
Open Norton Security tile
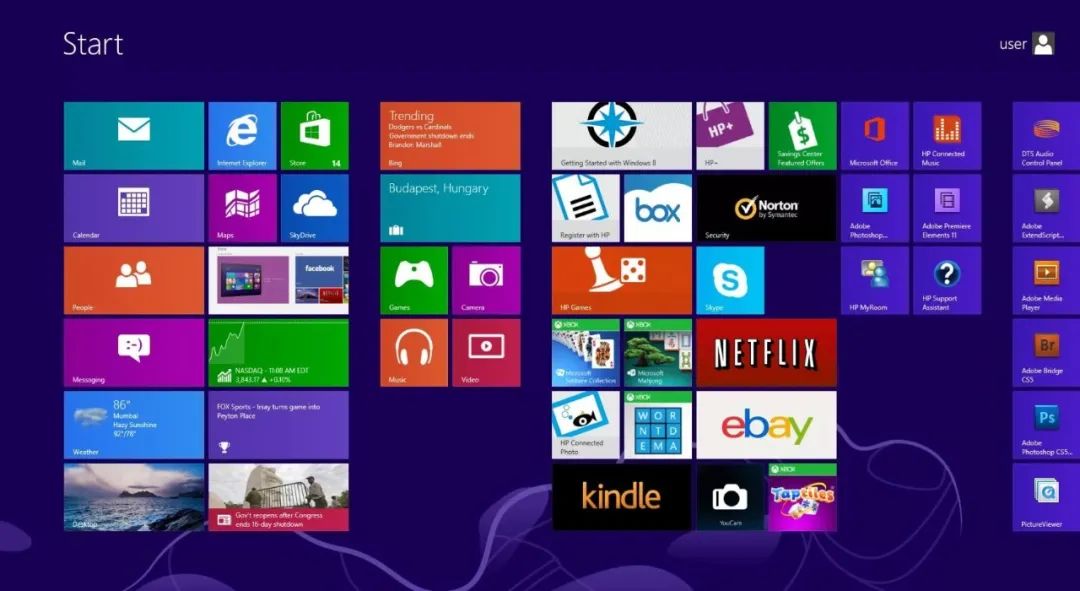coord(766,208)
